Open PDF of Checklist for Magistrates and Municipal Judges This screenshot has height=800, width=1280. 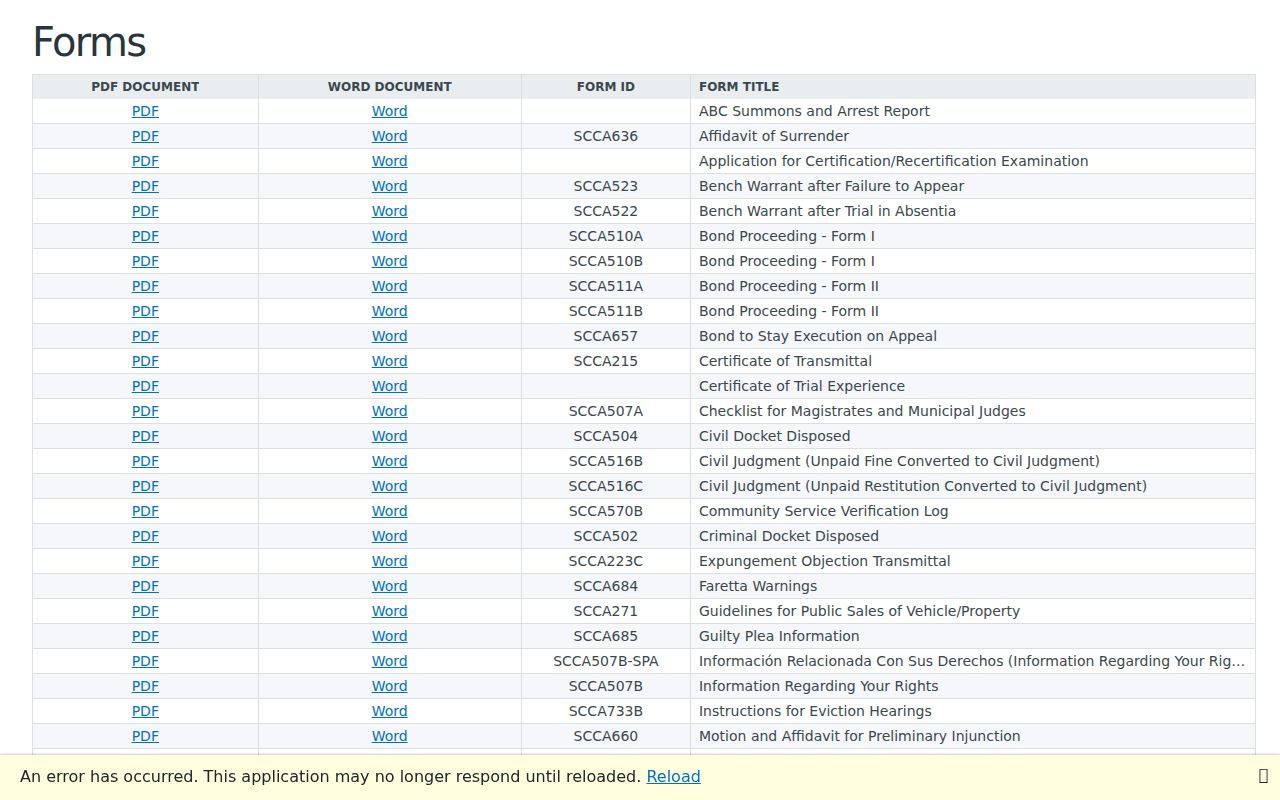pos(145,411)
